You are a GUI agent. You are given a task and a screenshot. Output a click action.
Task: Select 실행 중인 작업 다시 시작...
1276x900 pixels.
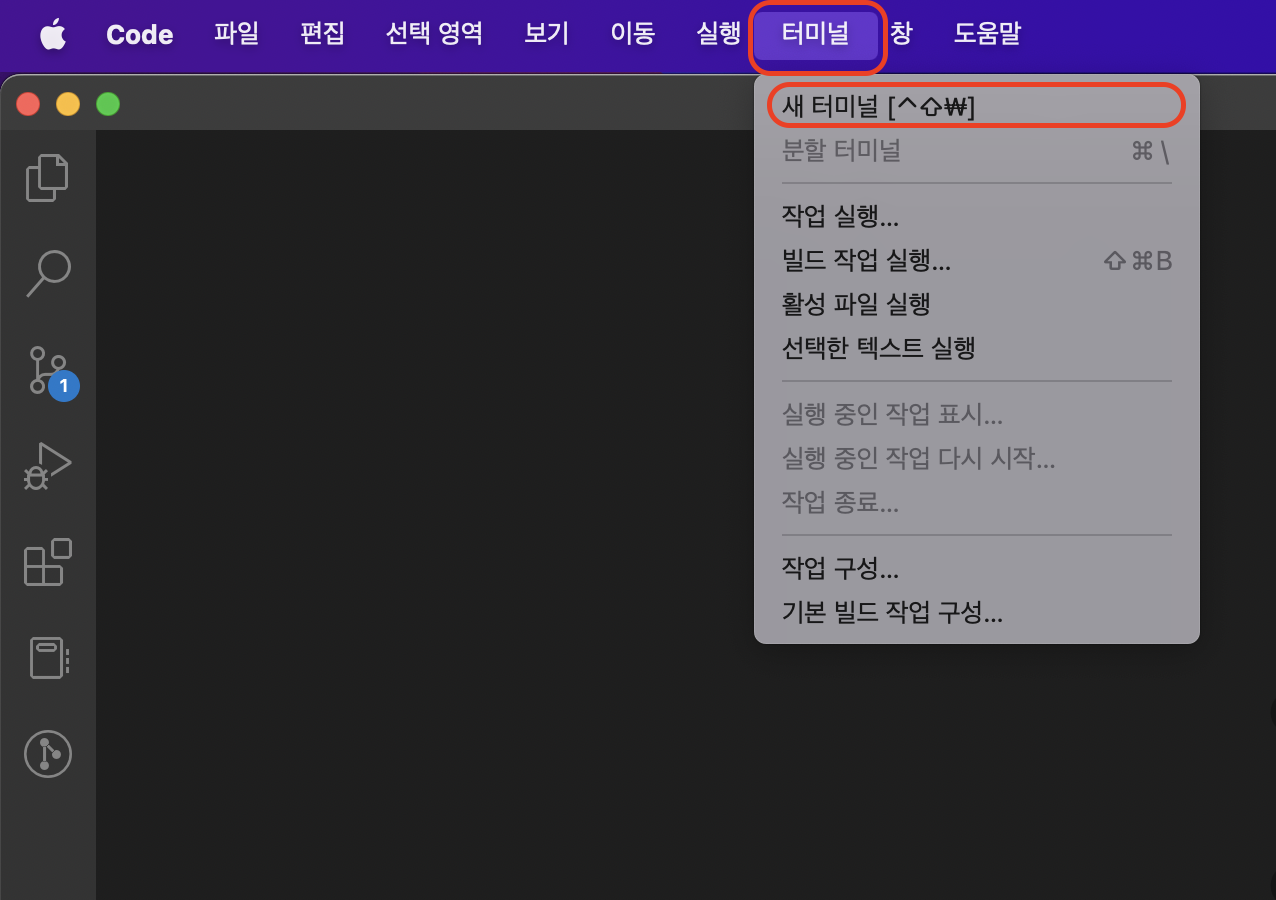coord(976,458)
